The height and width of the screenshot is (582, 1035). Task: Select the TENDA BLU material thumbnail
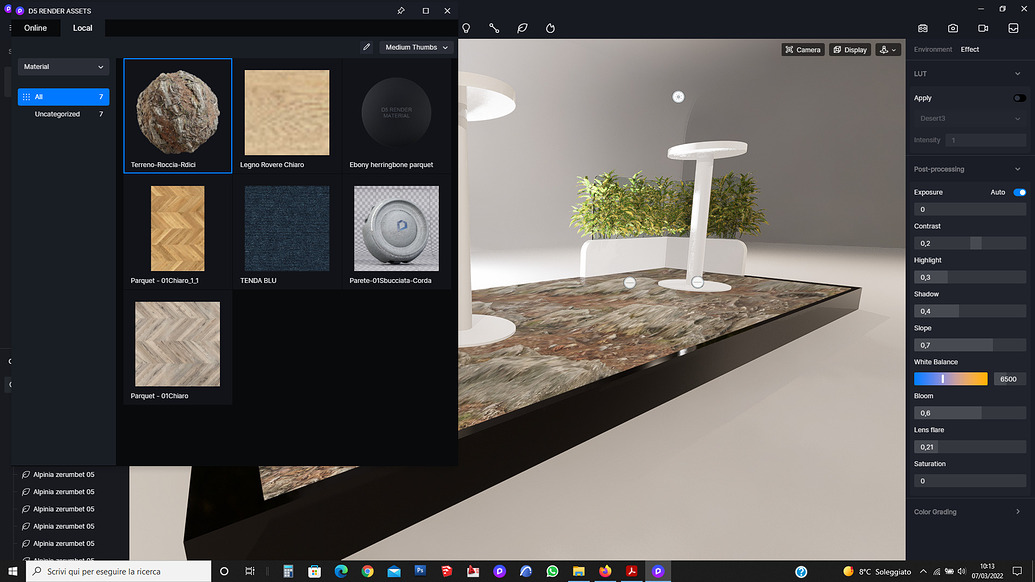point(287,228)
